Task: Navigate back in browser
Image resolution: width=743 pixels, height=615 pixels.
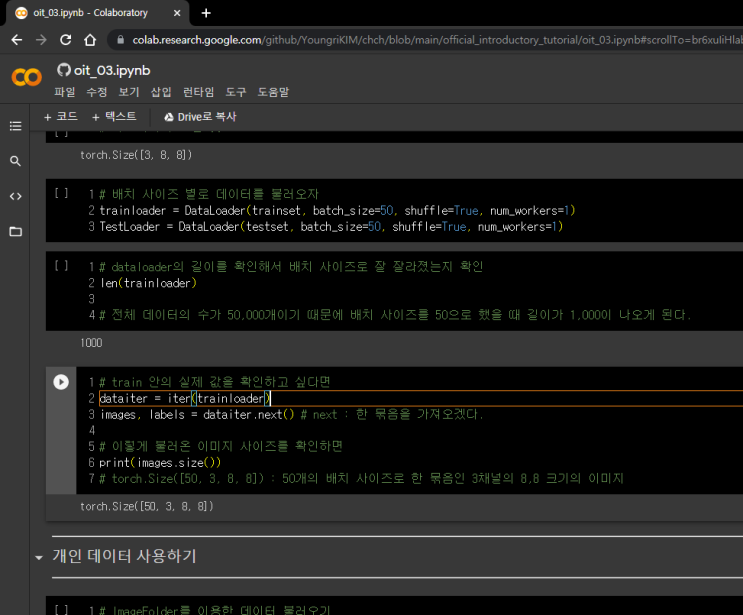Action: tap(16, 40)
